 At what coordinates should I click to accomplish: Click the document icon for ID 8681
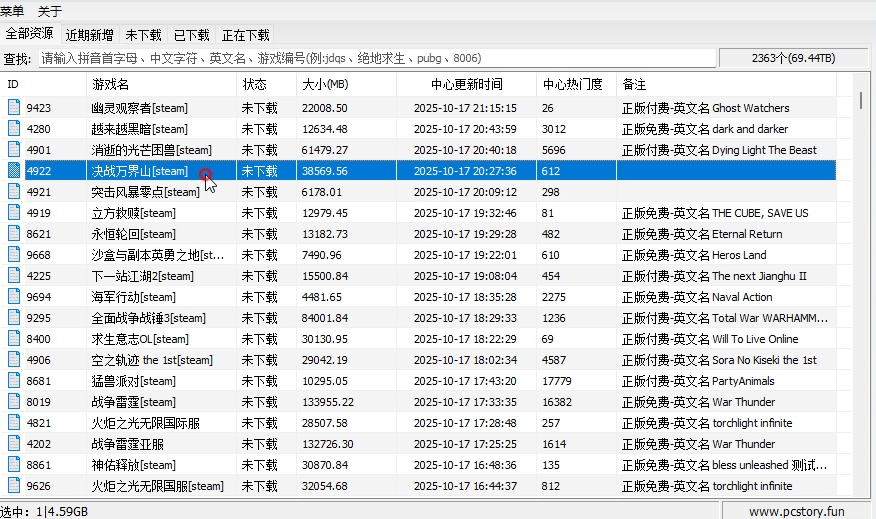pyautogui.click(x=14, y=381)
